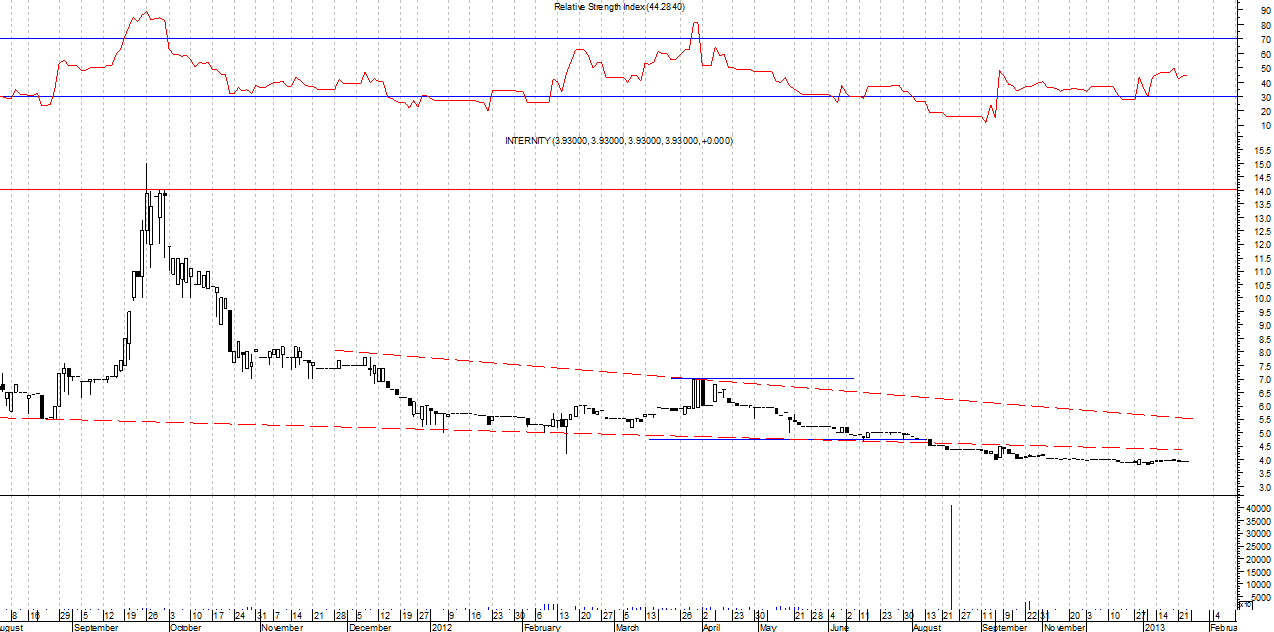The width and height of the screenshot is (1274, 632).
Task: Click the Relative Strength Index title label
Action: click(626, 7)
